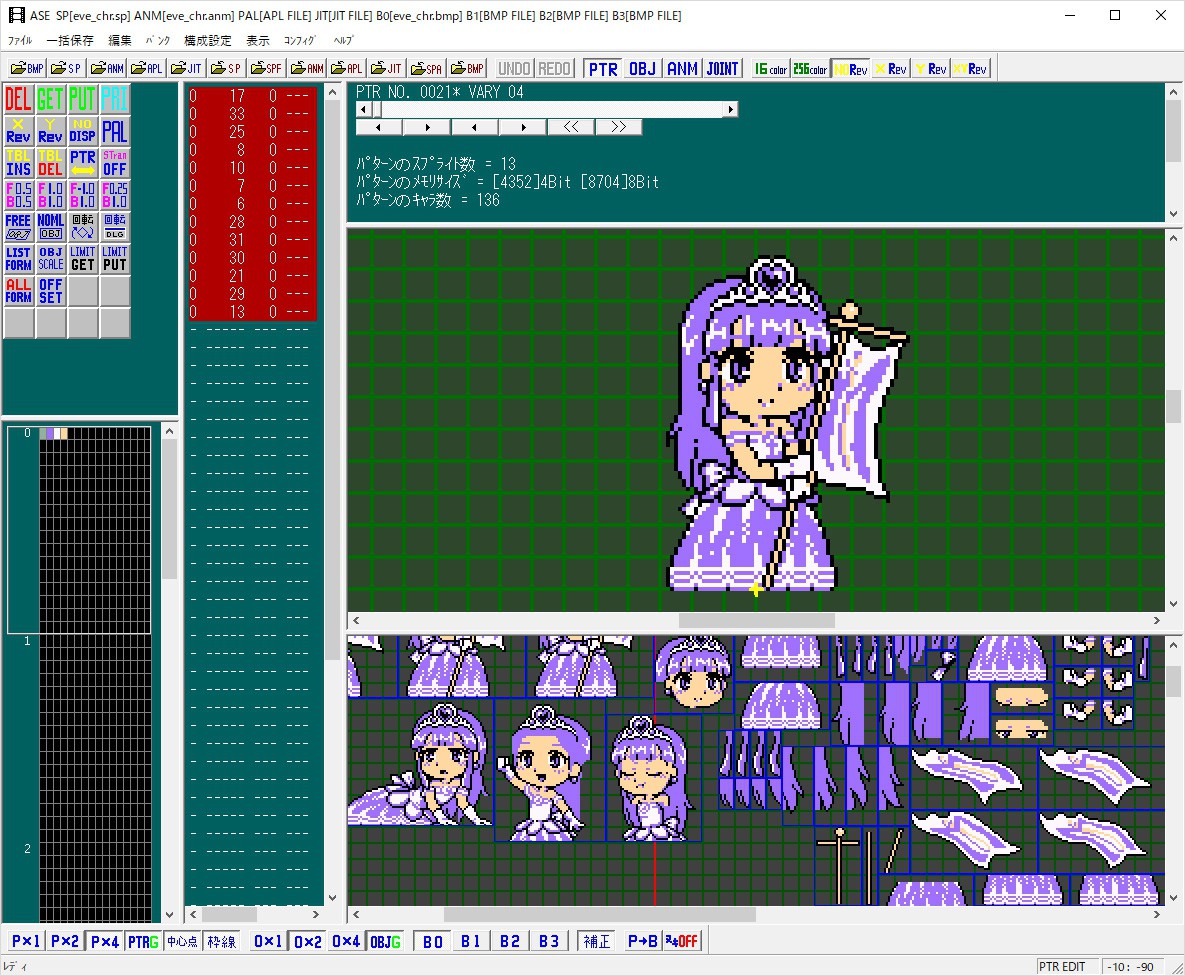Click the OBJ SCALE tool button
Screen dimensions: 1185x976
tap(50, 259)
